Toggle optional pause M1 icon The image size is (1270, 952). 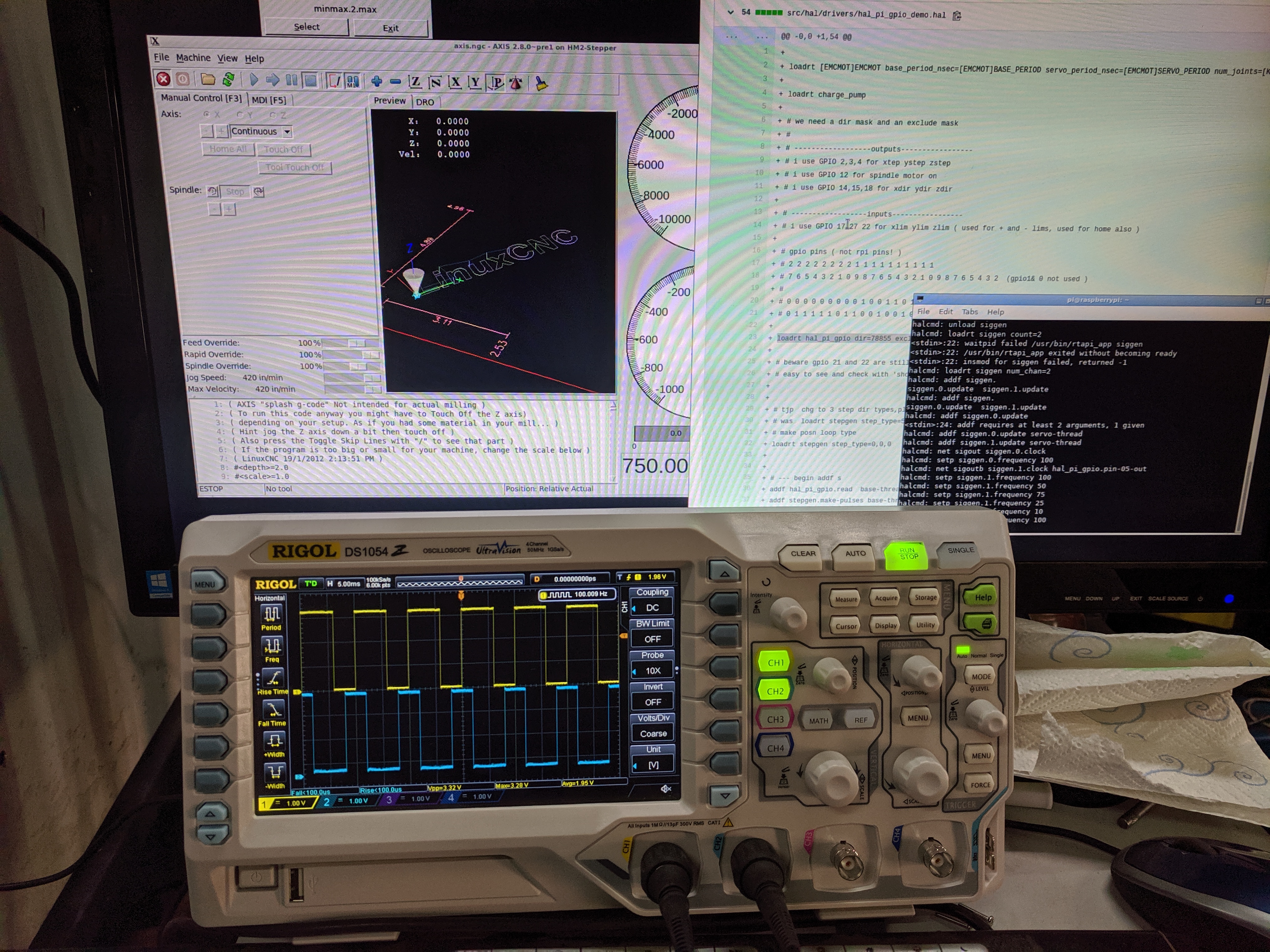pyautogui.click(x=353, y=82)
